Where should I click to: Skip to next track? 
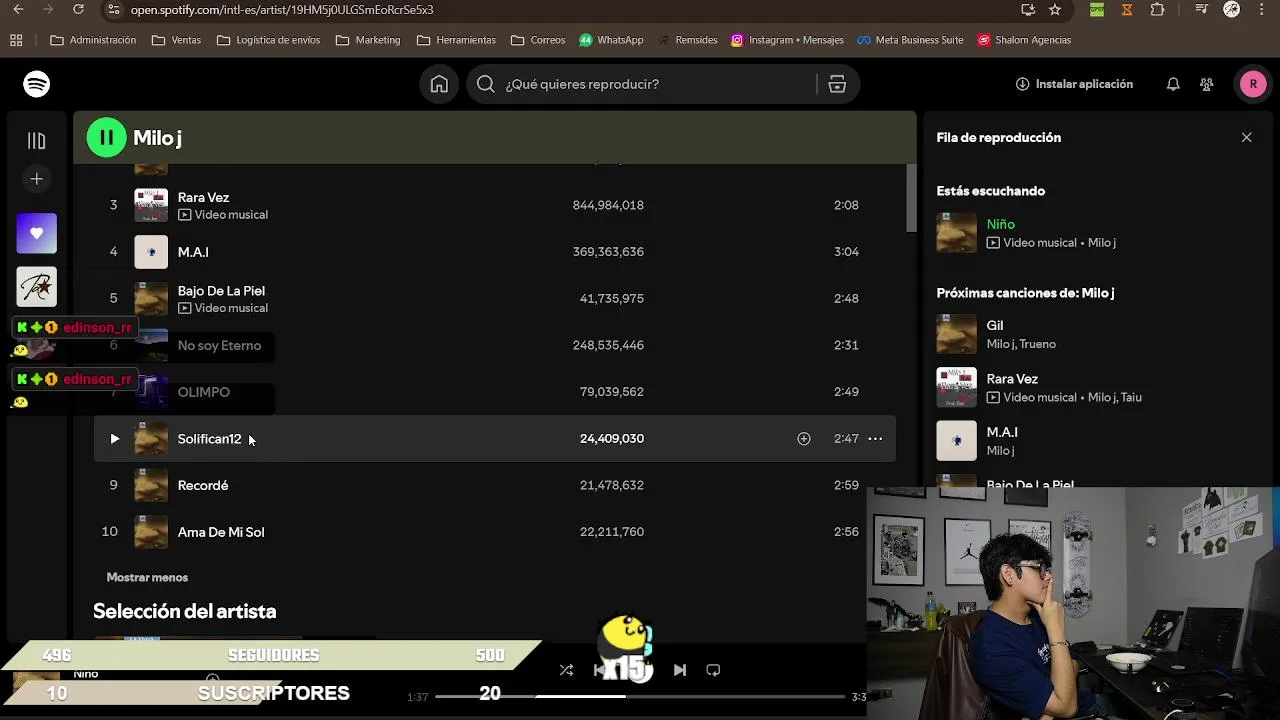(680, 670)
